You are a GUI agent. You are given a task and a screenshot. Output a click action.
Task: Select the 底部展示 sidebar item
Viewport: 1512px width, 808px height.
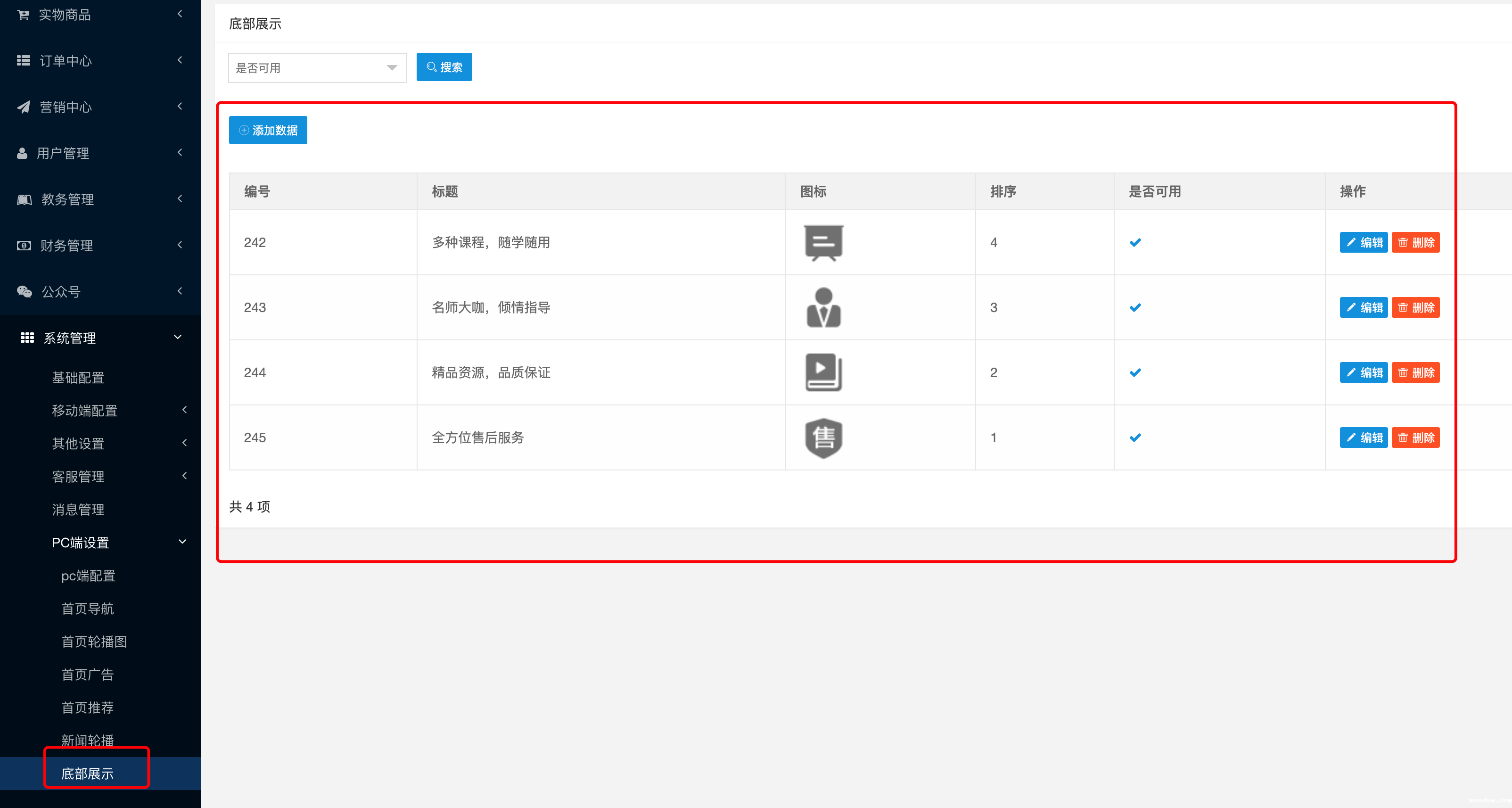pos(88,774)
